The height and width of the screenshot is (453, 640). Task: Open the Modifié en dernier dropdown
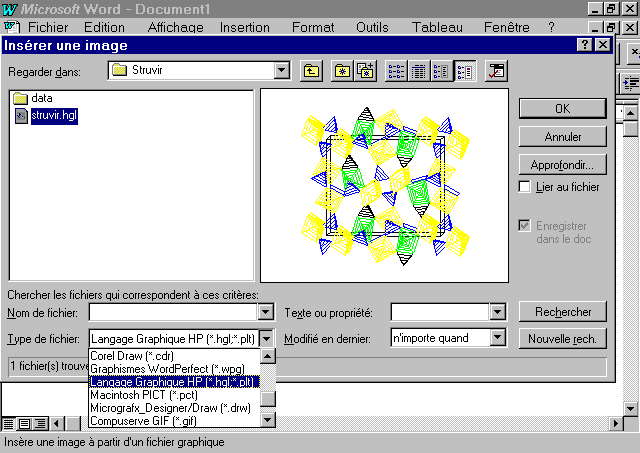coord(497,338)
